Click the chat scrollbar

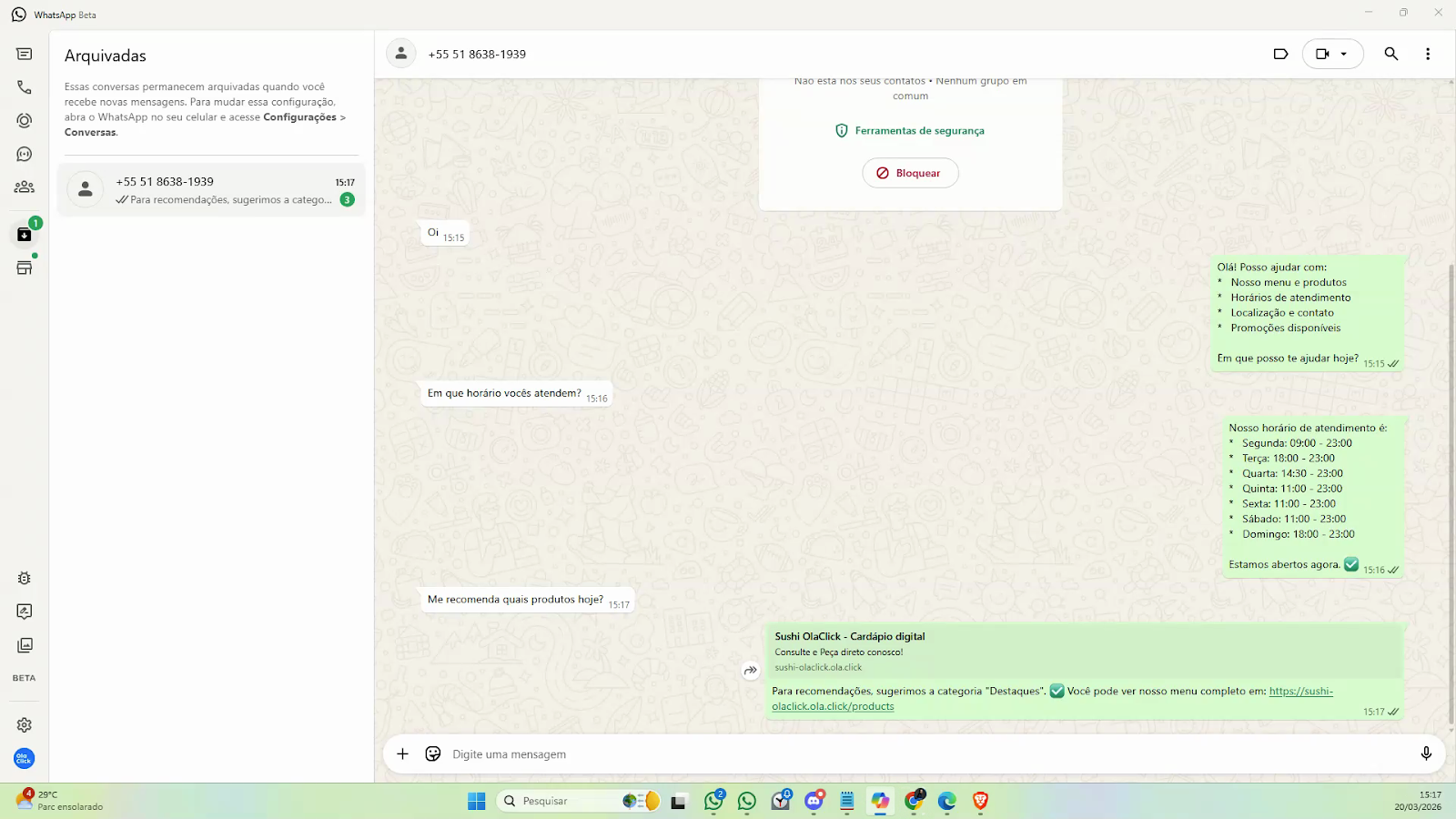point(1451,455)
